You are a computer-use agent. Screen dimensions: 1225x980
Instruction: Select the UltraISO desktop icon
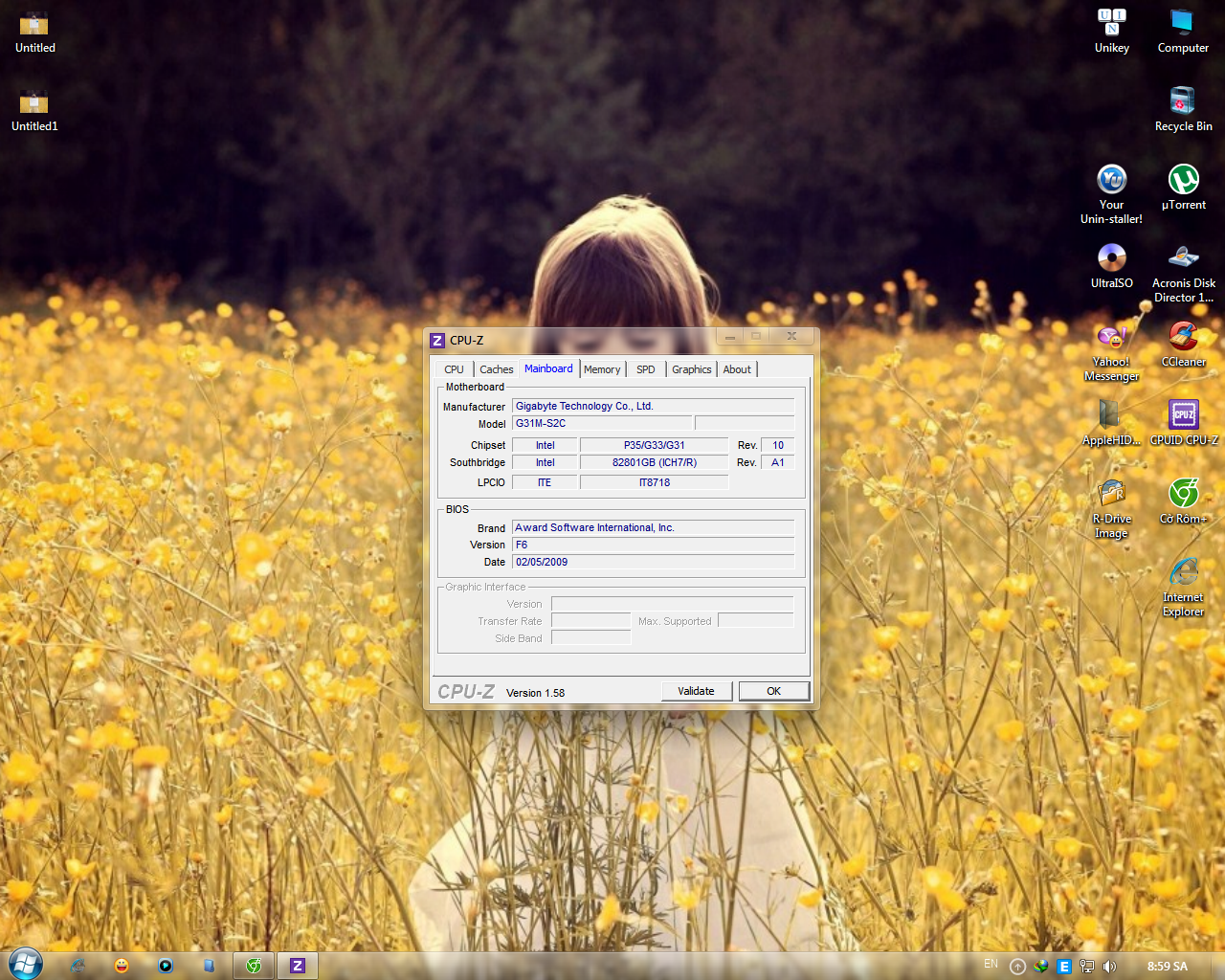tap(1112, 266)
